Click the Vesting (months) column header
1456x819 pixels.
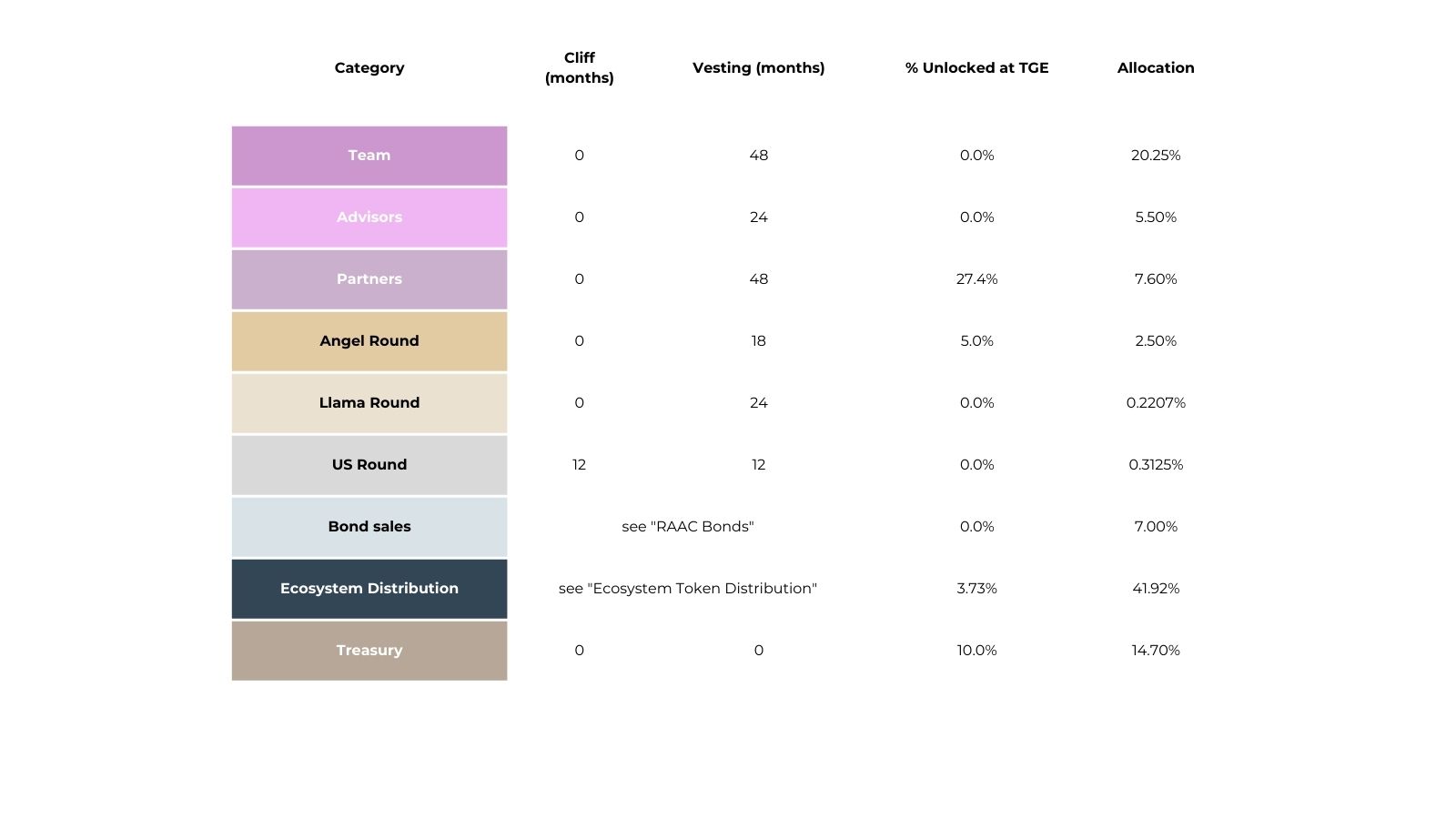click(758, 68)
